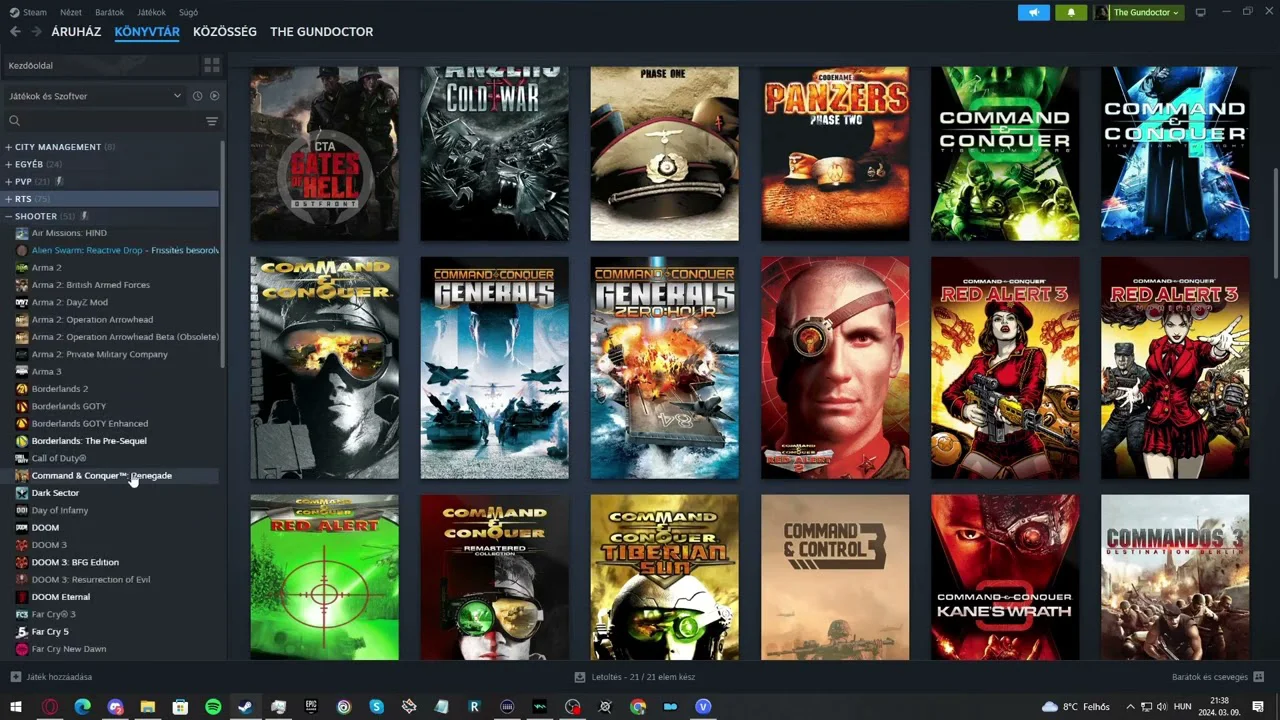Screen dimensions: 1280x720
Task: Open Codename Panzers Phase Two cover
Action: click(x=835, y=153)
